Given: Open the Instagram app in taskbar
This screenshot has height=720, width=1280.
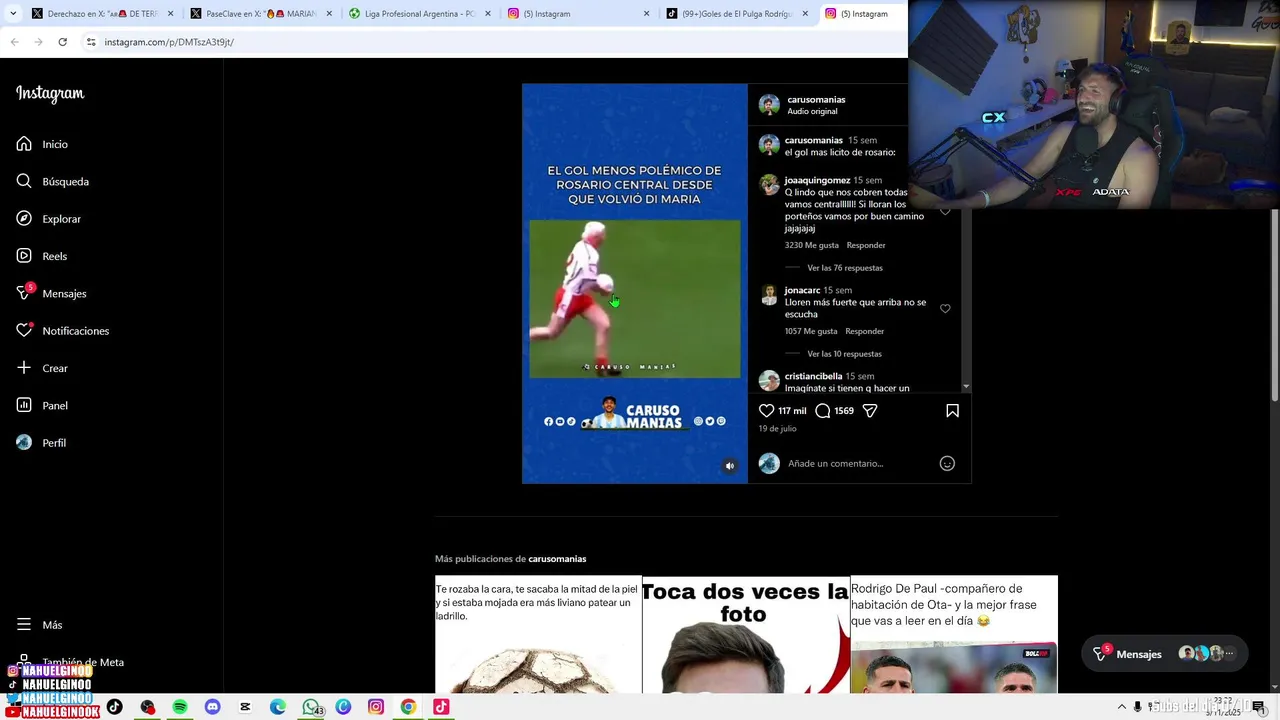Looking at the screenshot, I should tap(376, 707).
